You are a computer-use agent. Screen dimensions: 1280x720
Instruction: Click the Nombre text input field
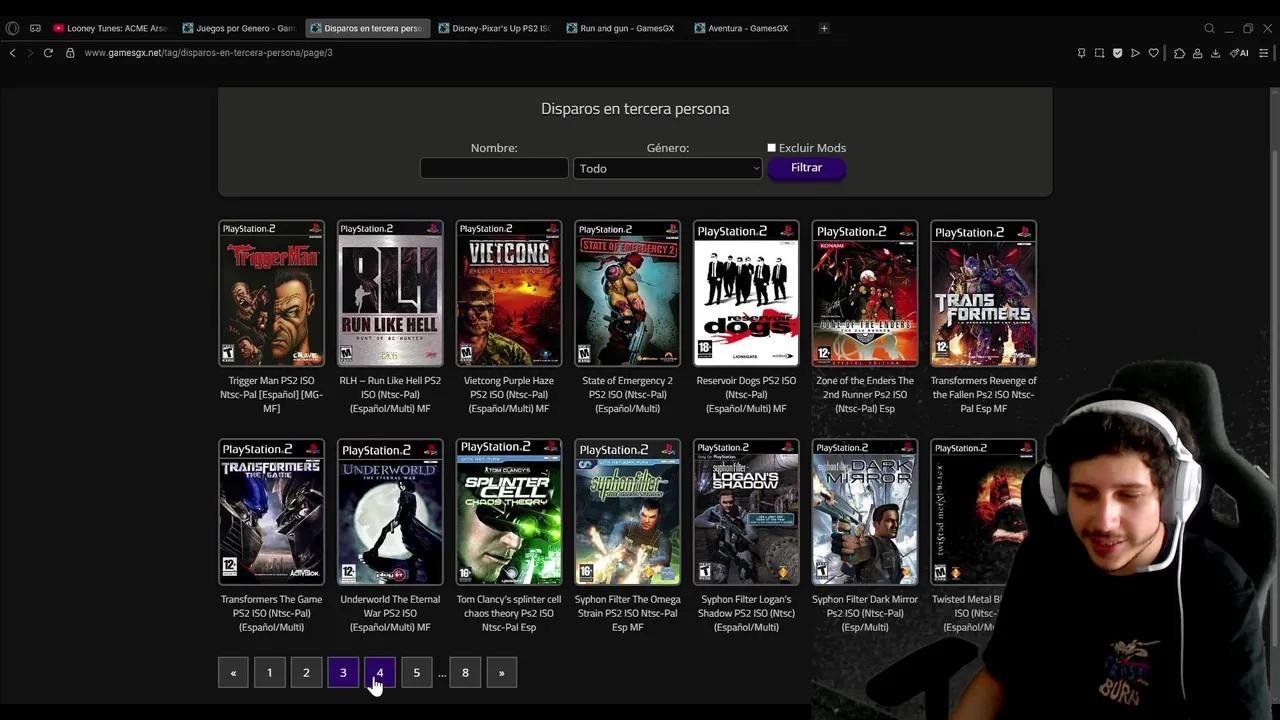tap(494, 168)
